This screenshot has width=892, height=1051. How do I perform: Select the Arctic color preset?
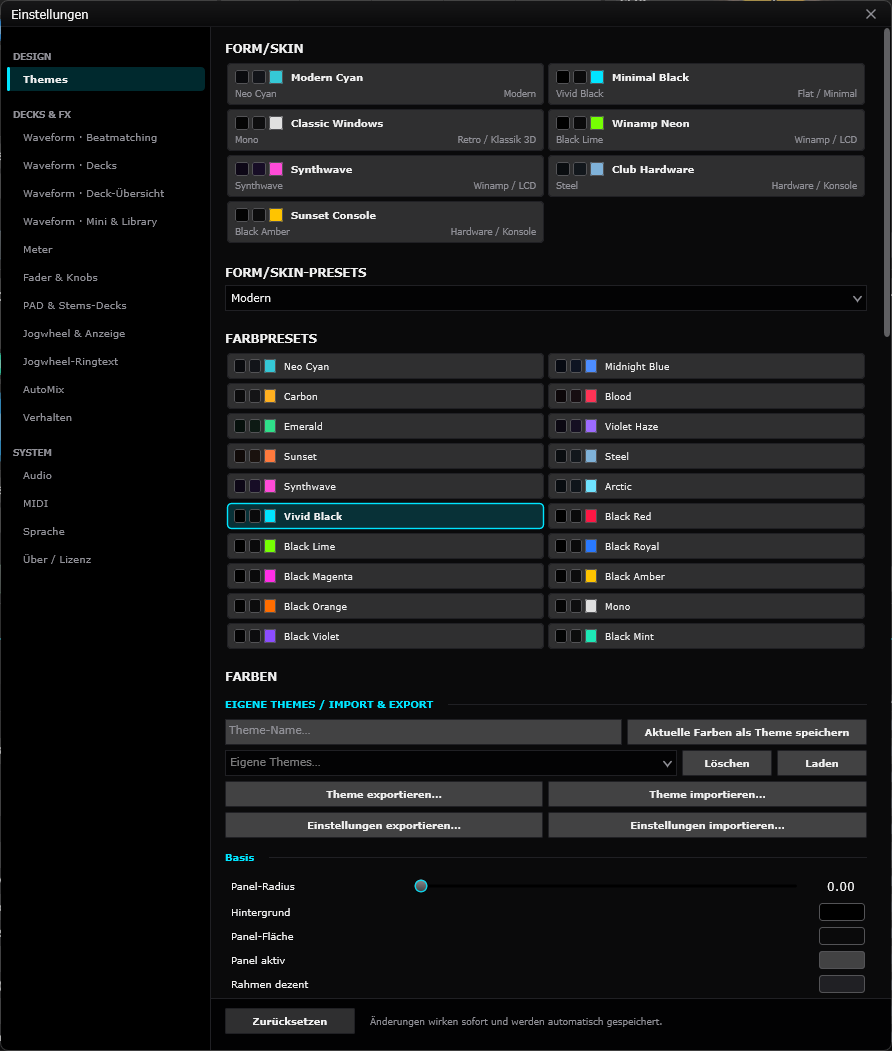(x=706, y=487)
